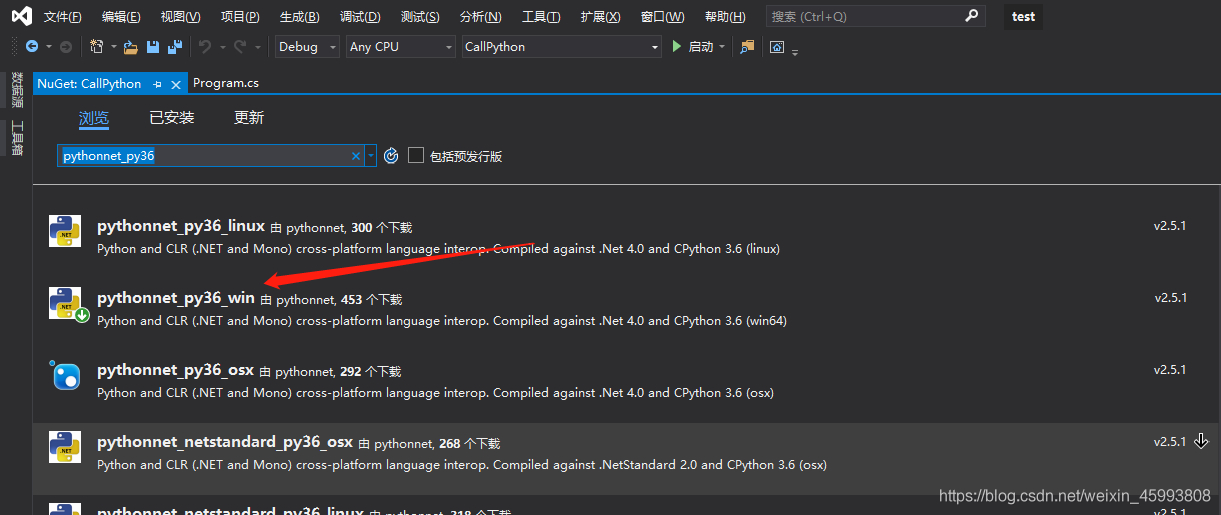Open the 调试(D) menu
1221x515 pixels.
pos(360,17)
